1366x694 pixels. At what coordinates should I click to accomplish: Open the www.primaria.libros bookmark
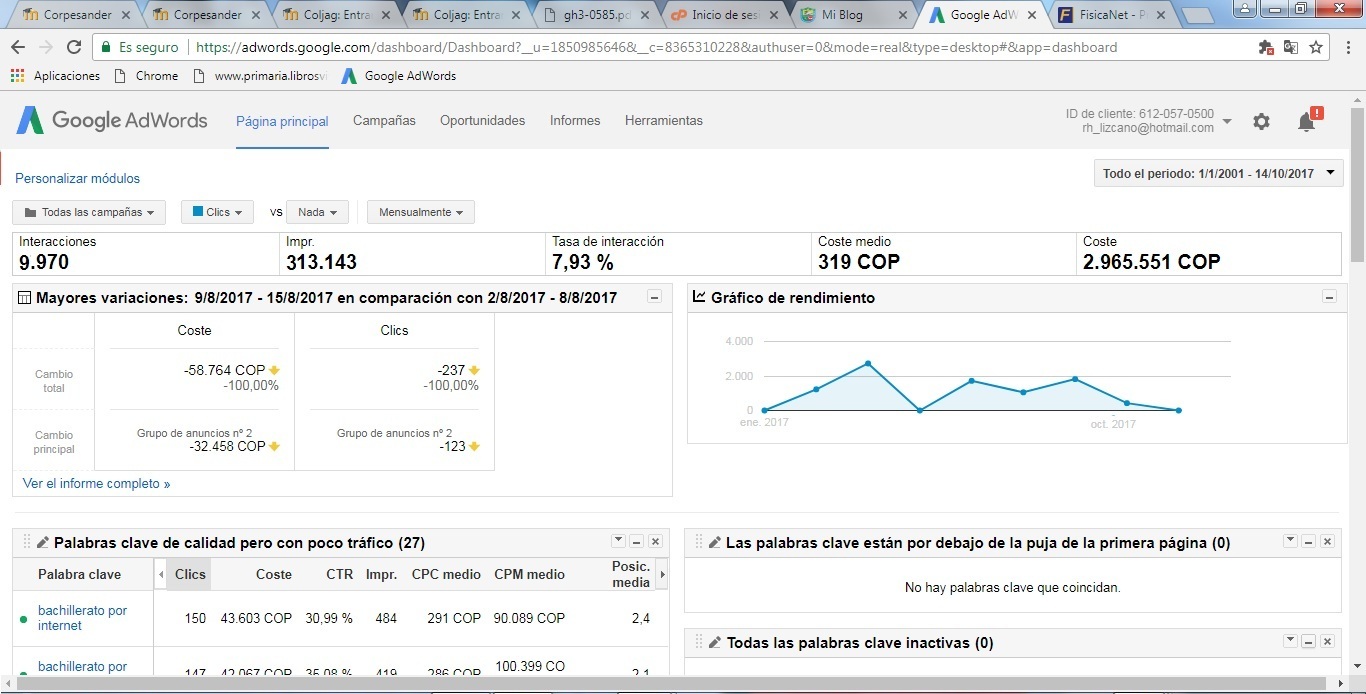coord(259,76)
